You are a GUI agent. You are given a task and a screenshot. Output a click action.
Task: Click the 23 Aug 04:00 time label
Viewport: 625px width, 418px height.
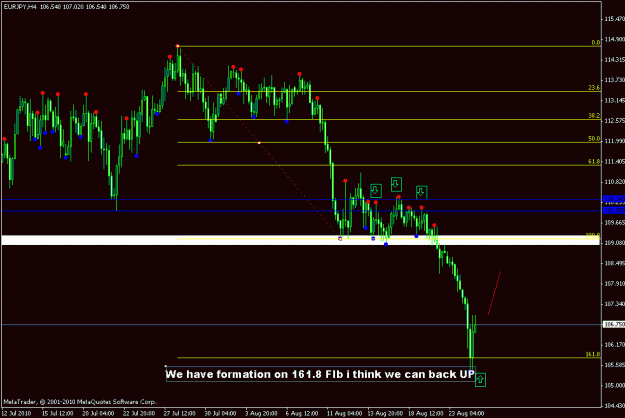pos(466,413)
